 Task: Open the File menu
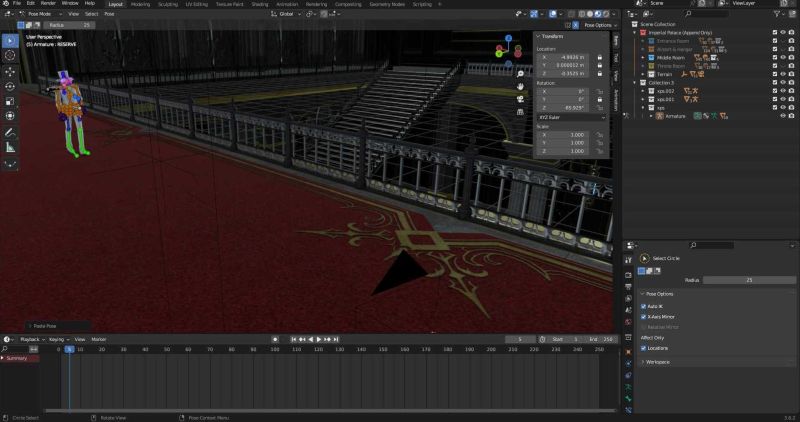point(17,4)
